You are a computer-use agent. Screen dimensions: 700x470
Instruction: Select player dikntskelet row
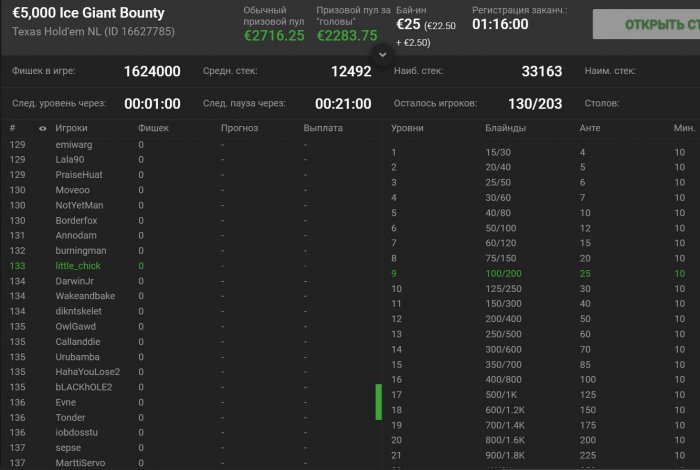click(x=192, y=311)
